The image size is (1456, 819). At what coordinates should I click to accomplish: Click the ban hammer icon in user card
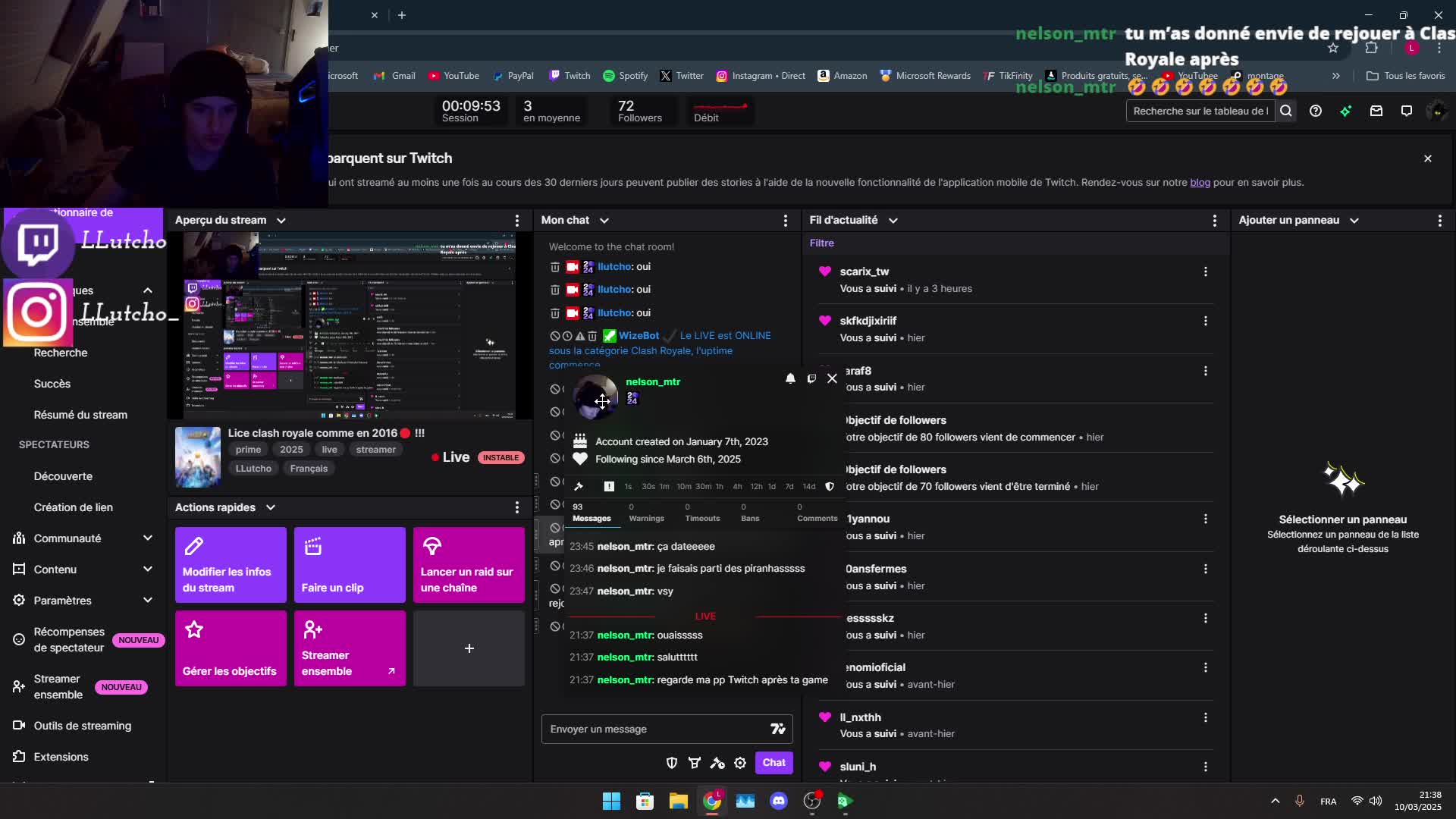[579, 486]
